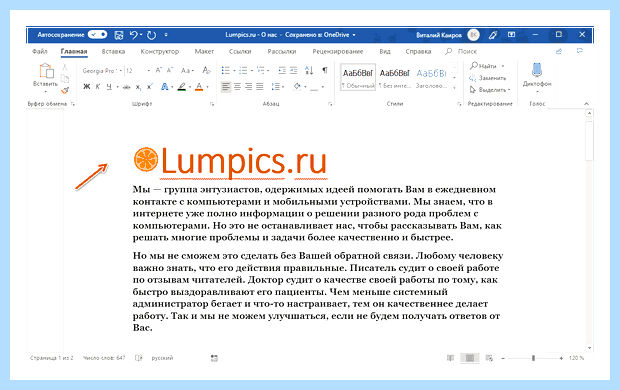620x390 pixels.
Task: Select the Без инте... style
Action: [395, 77]
